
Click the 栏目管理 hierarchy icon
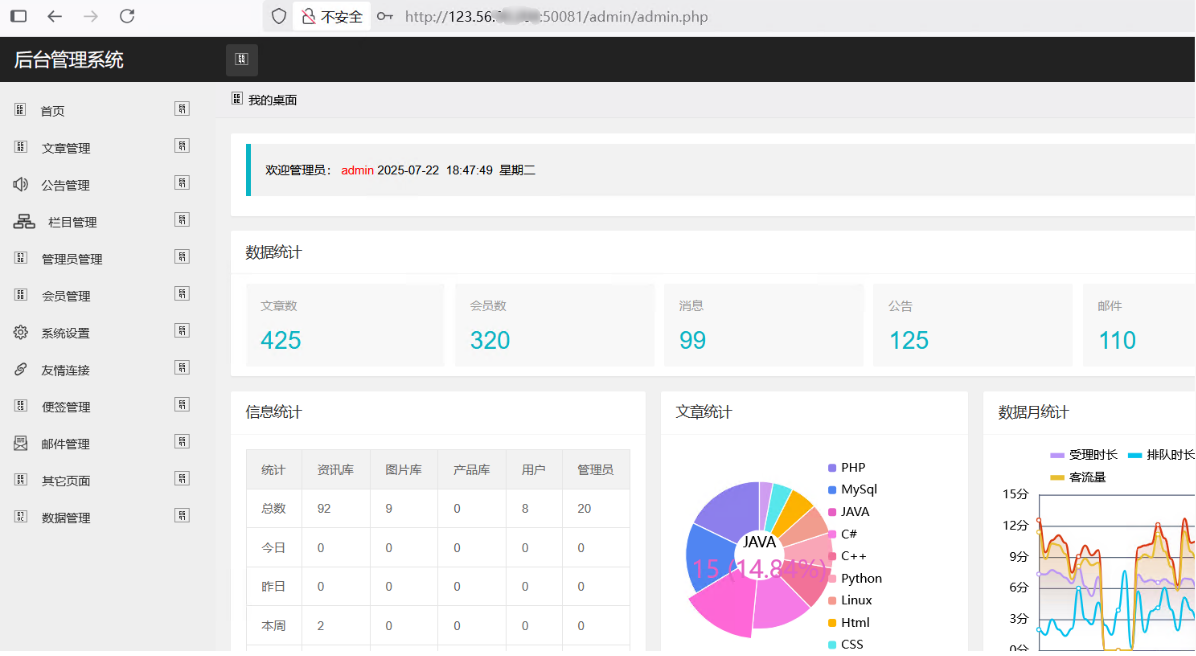click(x=24, y=221)
